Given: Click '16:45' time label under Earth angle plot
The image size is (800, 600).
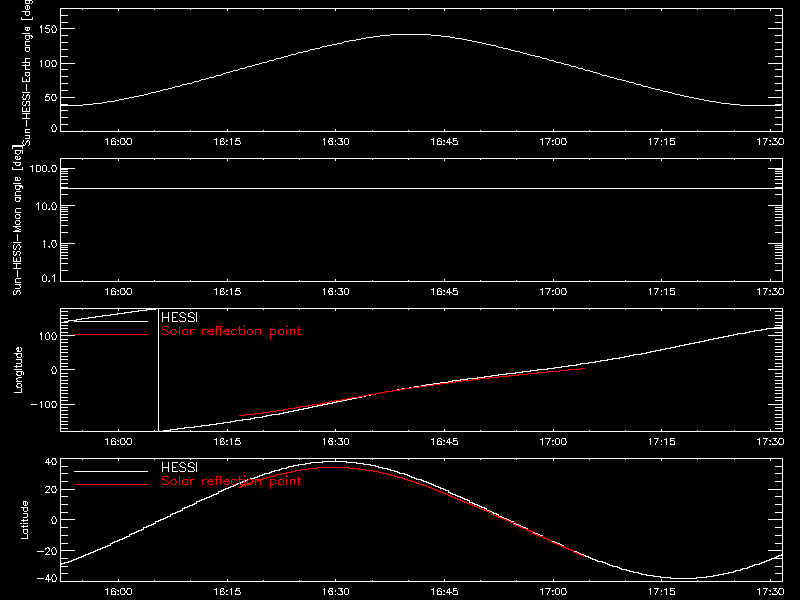Looking at the screenshot, I should pyautogui.click(x=444, y=141).
